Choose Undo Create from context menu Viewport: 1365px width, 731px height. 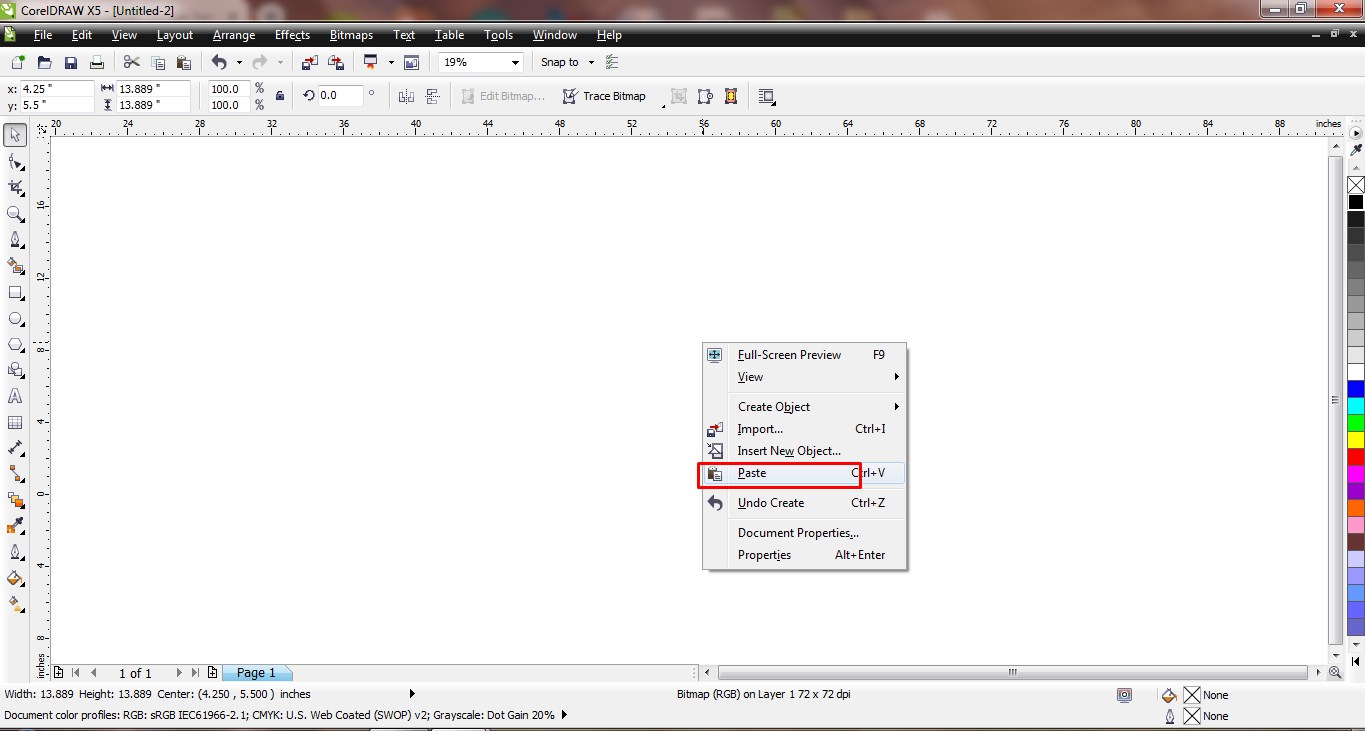[804, 503]
